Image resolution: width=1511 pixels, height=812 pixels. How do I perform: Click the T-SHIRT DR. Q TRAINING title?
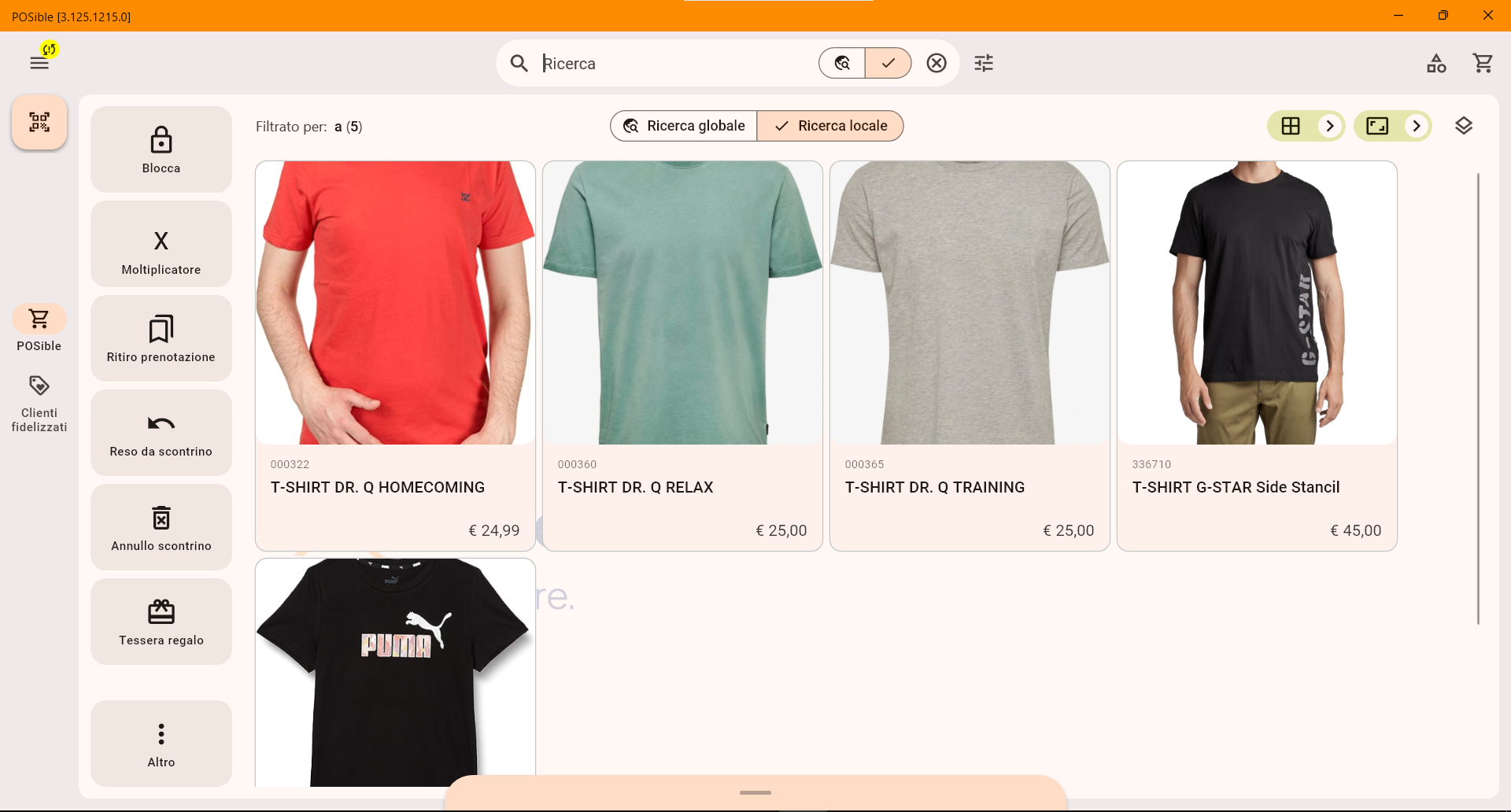click(x=935, y=487)
